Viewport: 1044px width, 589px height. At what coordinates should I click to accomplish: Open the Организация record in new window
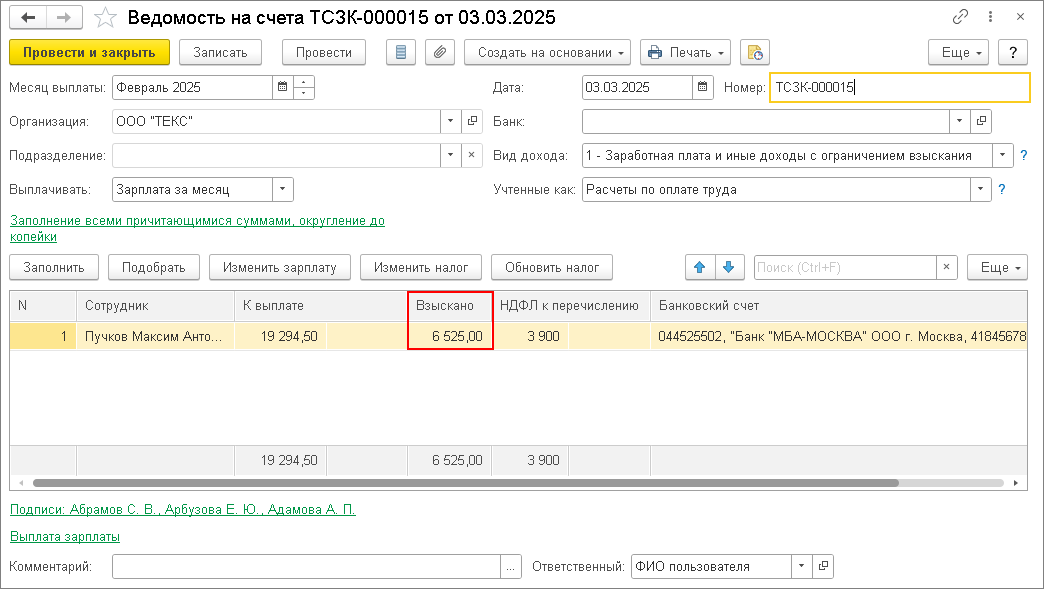tap(474, 121)
